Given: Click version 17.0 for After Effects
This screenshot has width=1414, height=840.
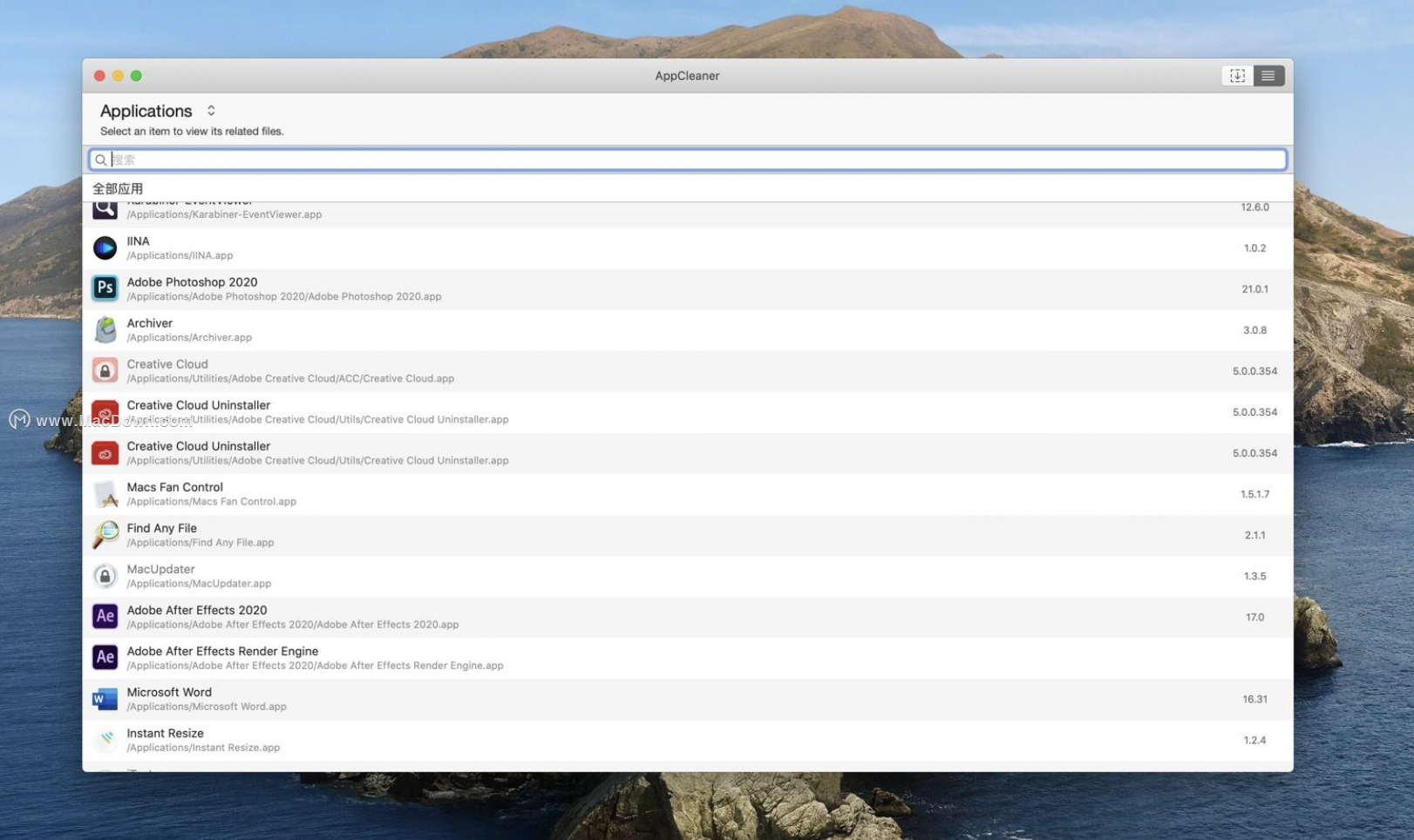Looking at the screenshot, I should (x=1254, y=617).
